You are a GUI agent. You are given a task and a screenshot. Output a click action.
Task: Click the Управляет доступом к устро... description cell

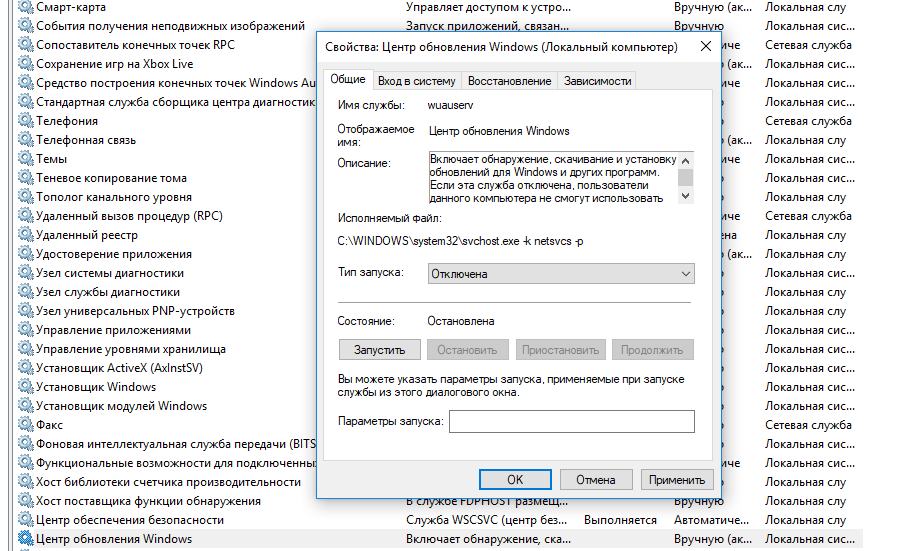488,7
